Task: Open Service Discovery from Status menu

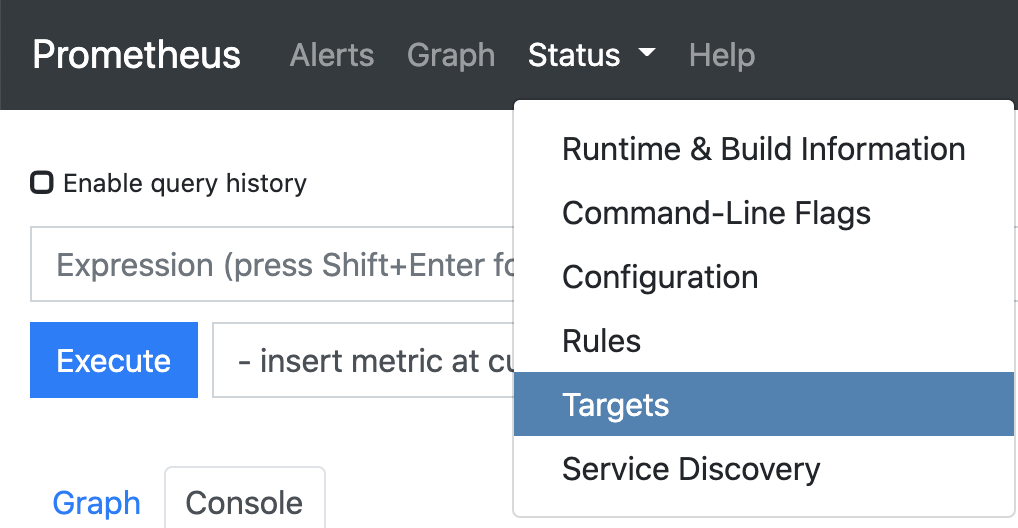Action: click(691, 469)
